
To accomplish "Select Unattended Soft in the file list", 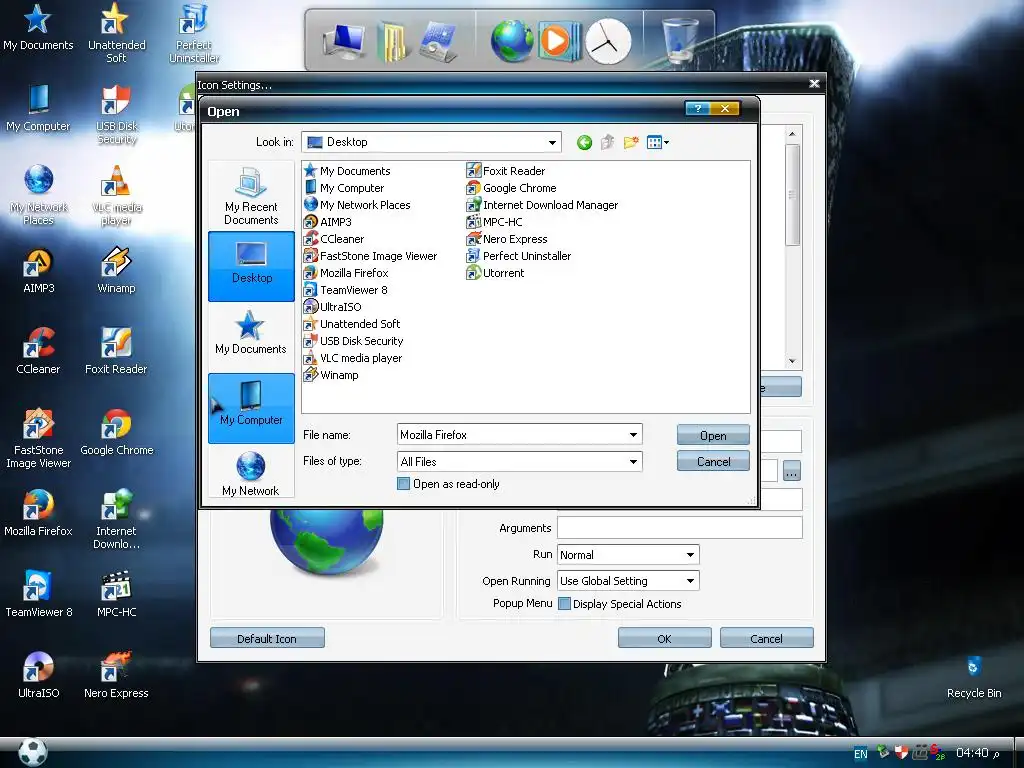I will point(353,324).
